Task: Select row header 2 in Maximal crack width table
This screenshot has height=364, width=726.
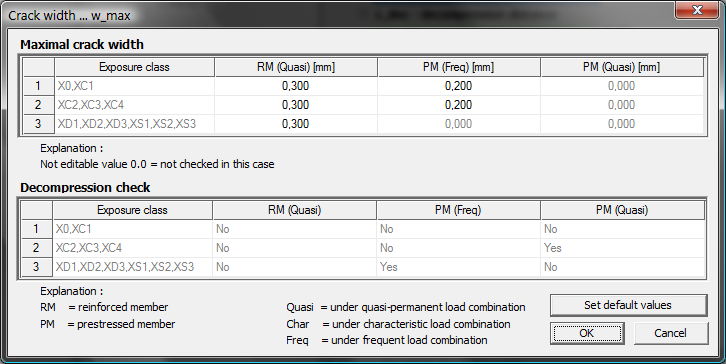Action: [38, 105]
